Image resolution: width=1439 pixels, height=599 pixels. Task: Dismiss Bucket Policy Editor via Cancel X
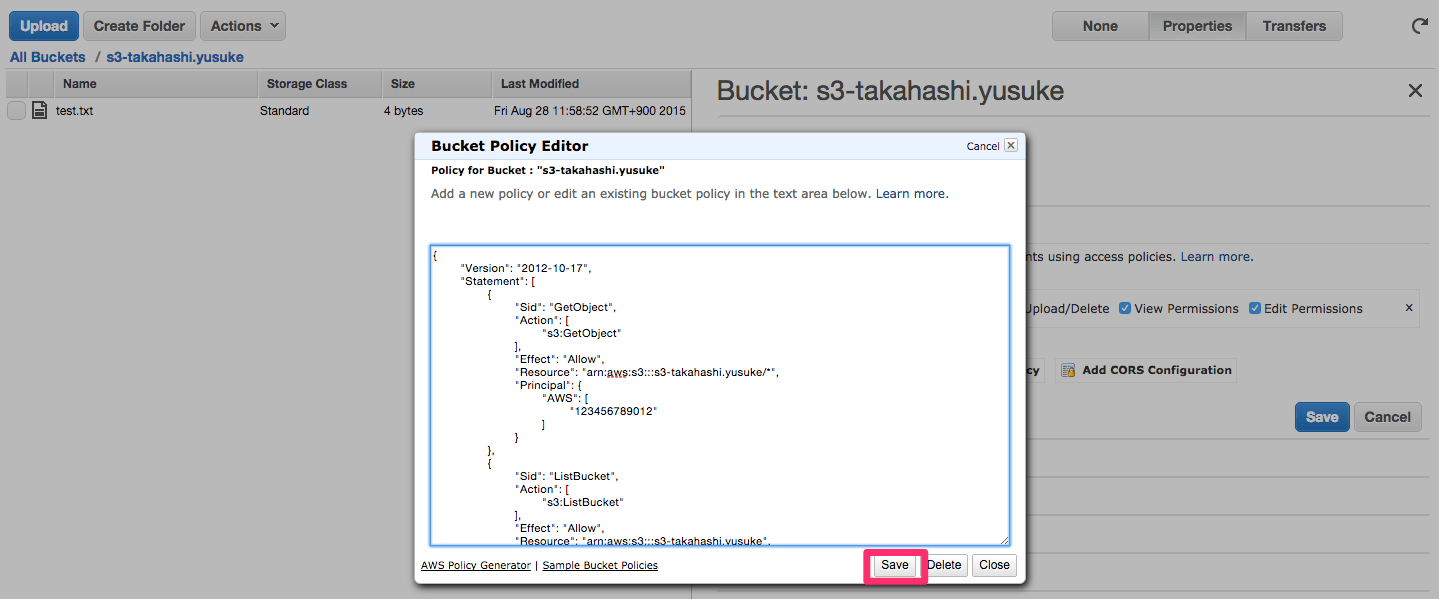1010,144
